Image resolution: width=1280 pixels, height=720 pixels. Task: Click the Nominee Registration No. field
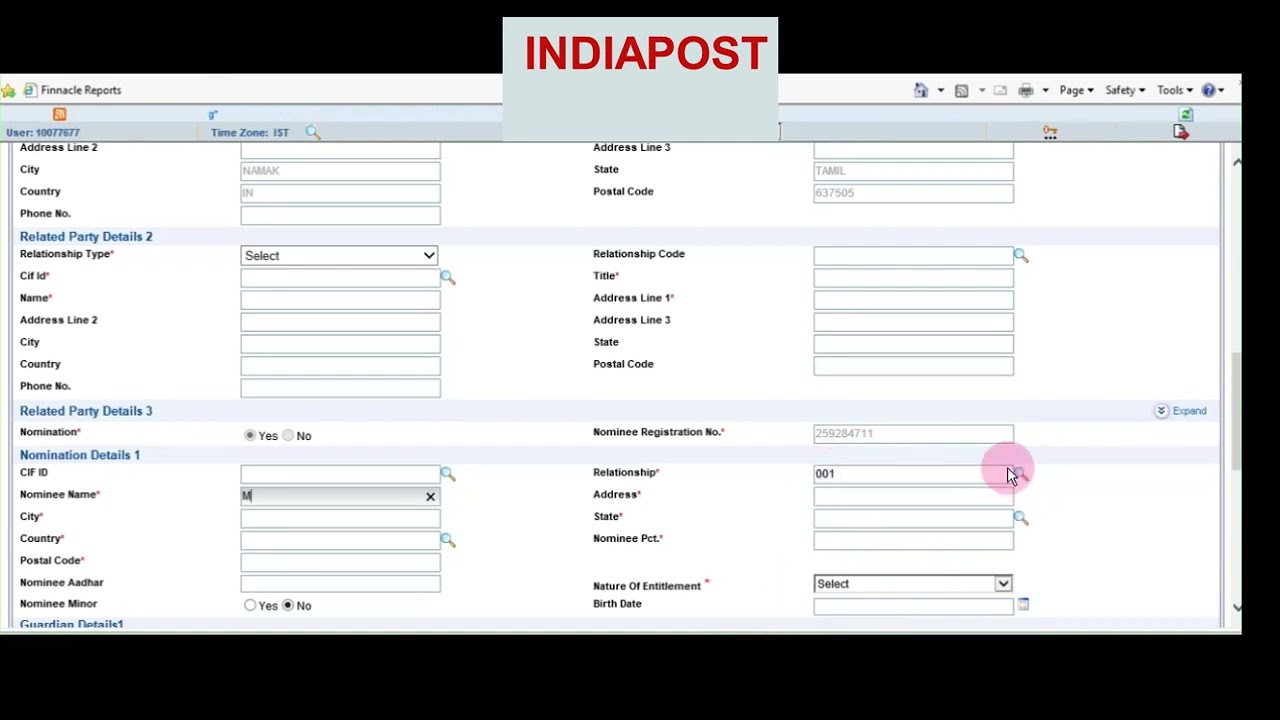(913, 434)
